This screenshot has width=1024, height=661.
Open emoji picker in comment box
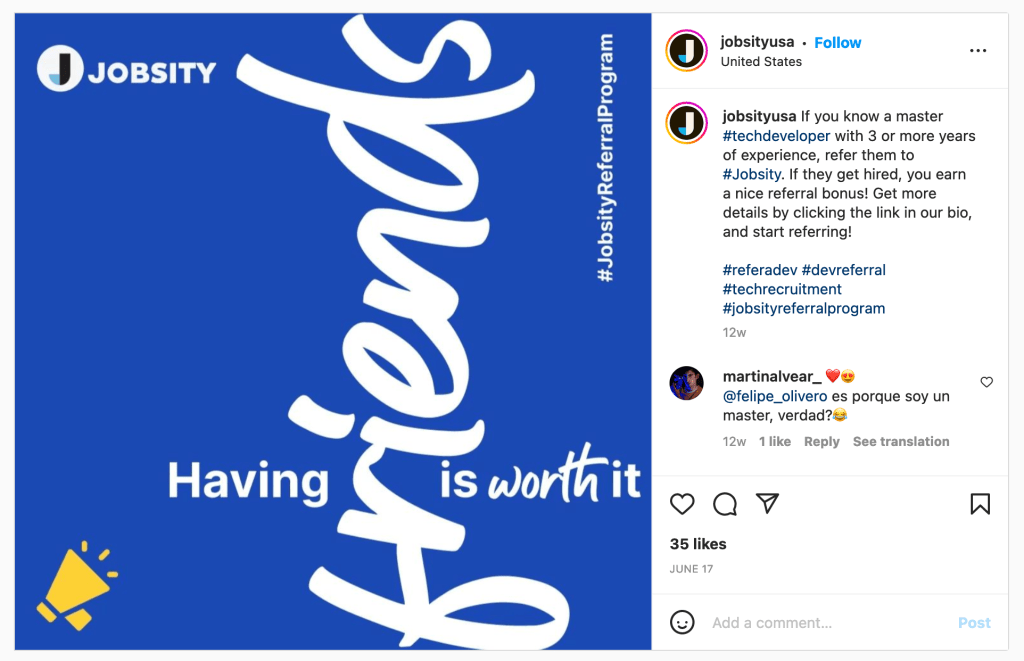click(x=682, y=622)
